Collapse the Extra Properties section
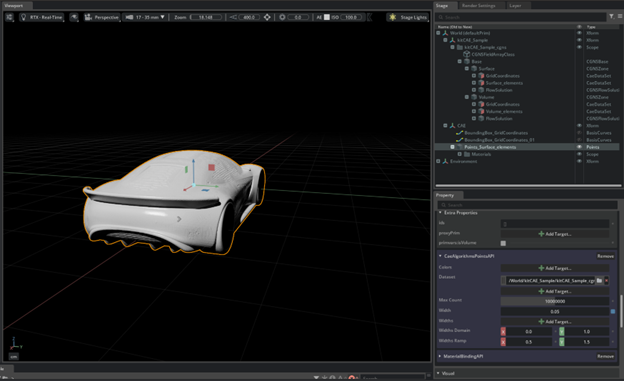The image size is (624, 381). pos(440,213)
